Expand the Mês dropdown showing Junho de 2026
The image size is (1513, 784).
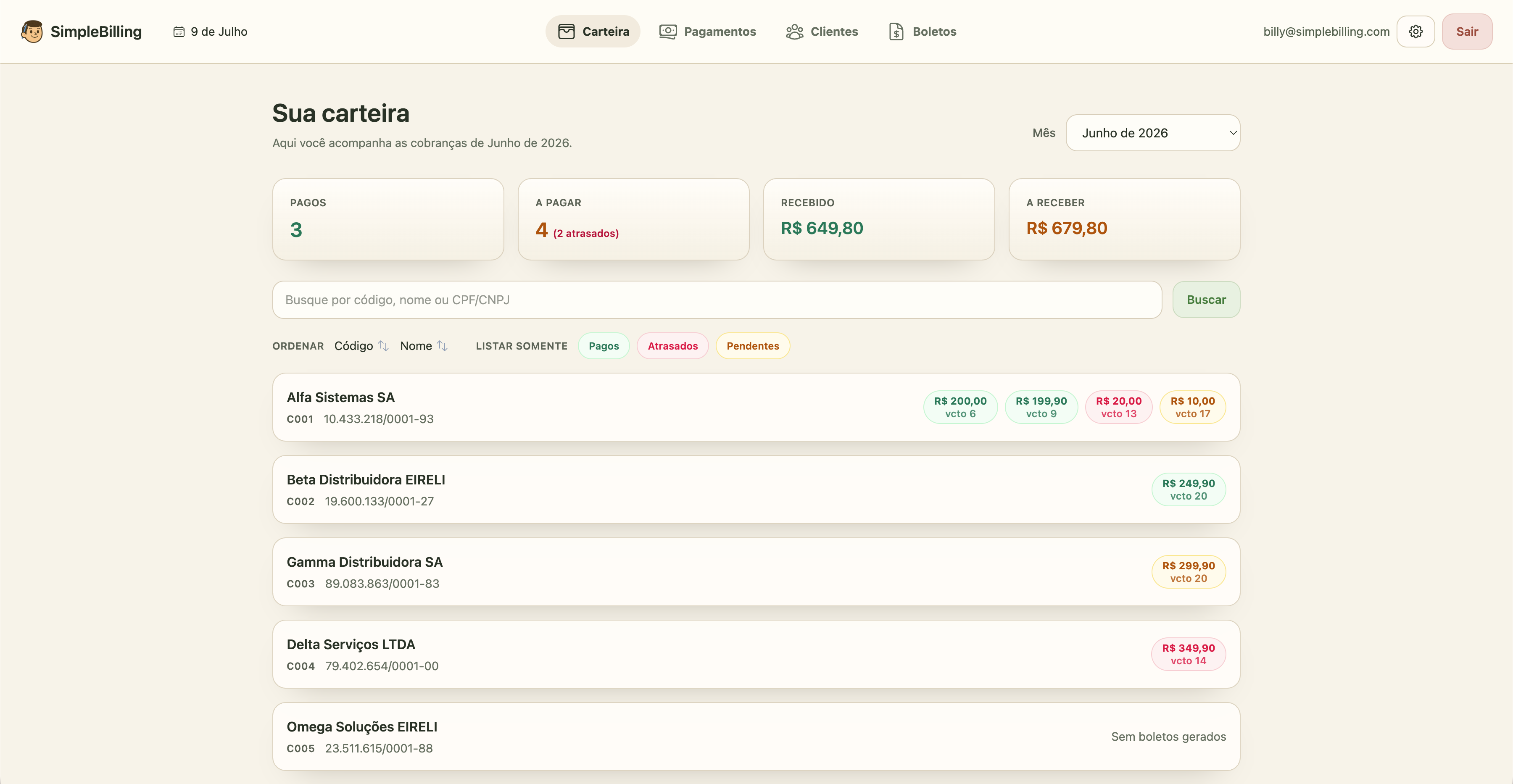pos(1152,133)
